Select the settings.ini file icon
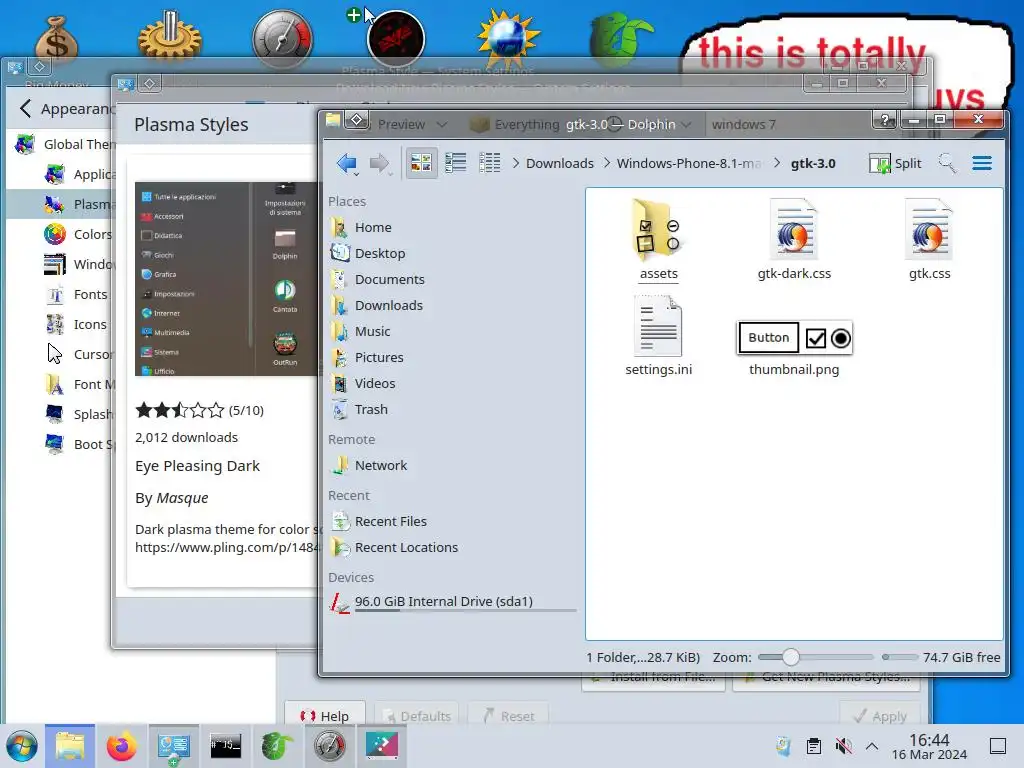The height and width of the screenshot is (768, 1024). click(658, 326)
